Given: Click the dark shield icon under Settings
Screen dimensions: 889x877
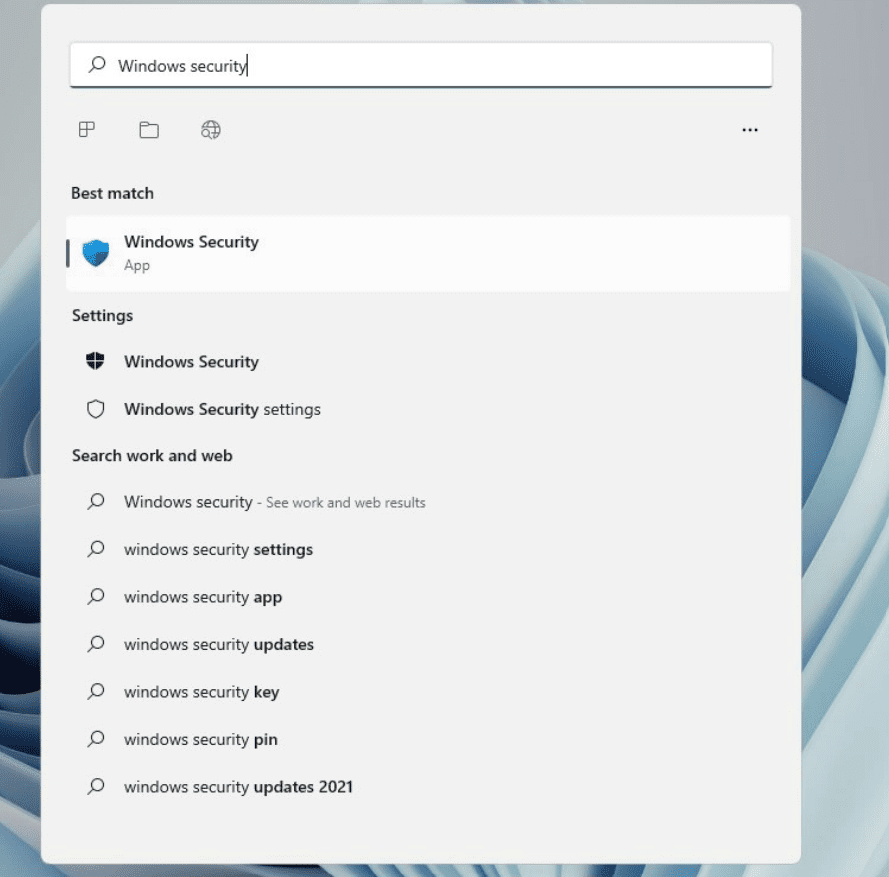Looking at the screenshot, I should coord(95,361).
